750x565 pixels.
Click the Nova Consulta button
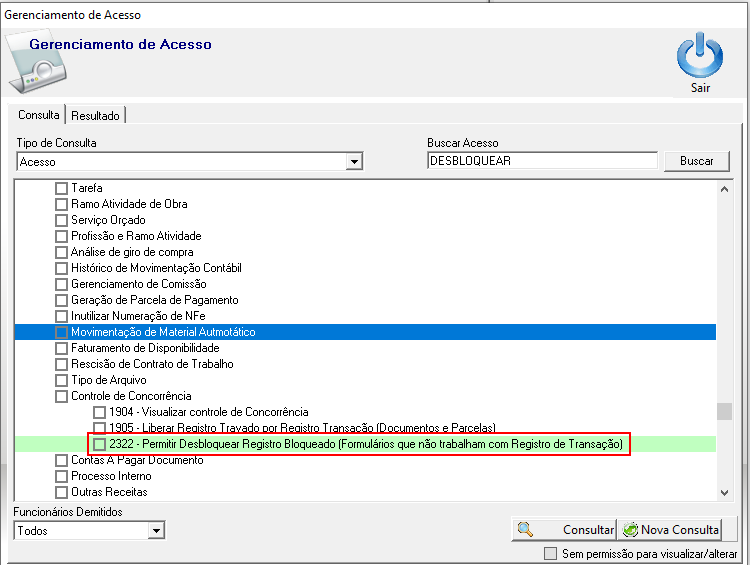pos(671,530)
